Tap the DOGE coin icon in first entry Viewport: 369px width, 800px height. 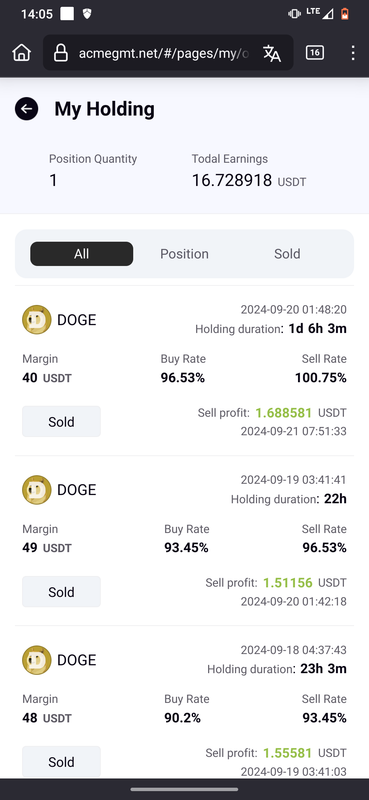click(37, 320)
